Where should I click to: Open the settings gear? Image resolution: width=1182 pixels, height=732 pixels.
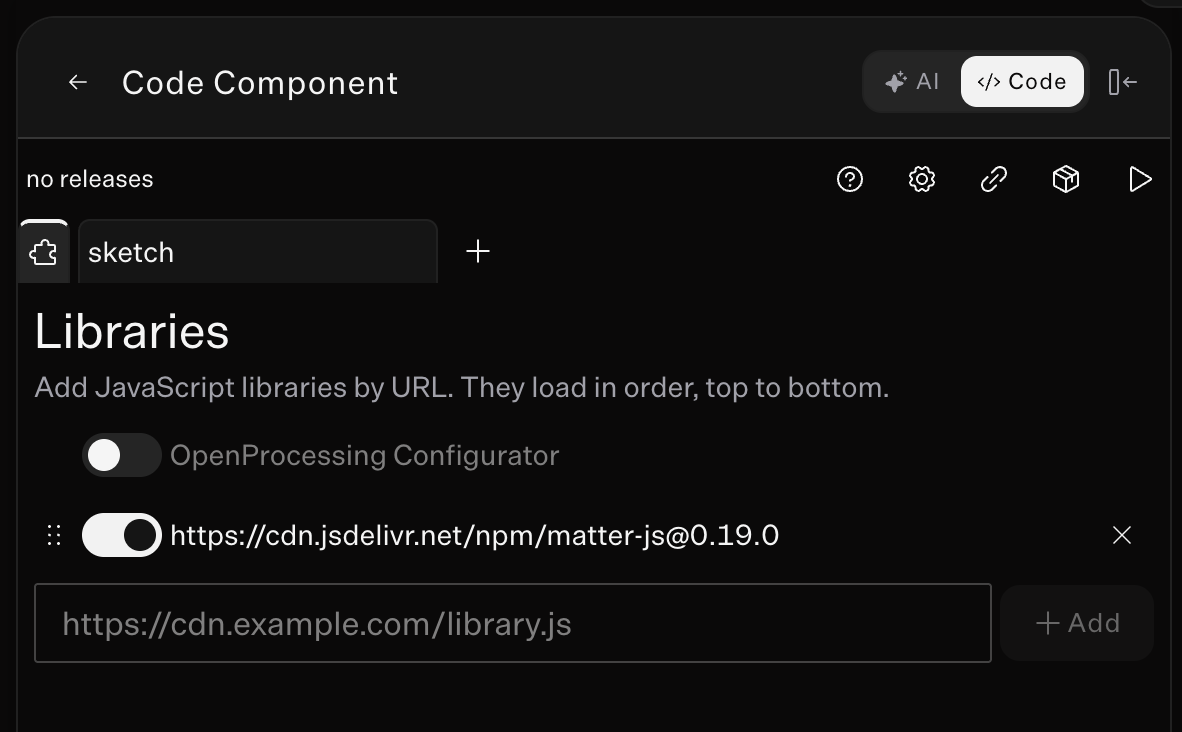(x=921, y=179)
